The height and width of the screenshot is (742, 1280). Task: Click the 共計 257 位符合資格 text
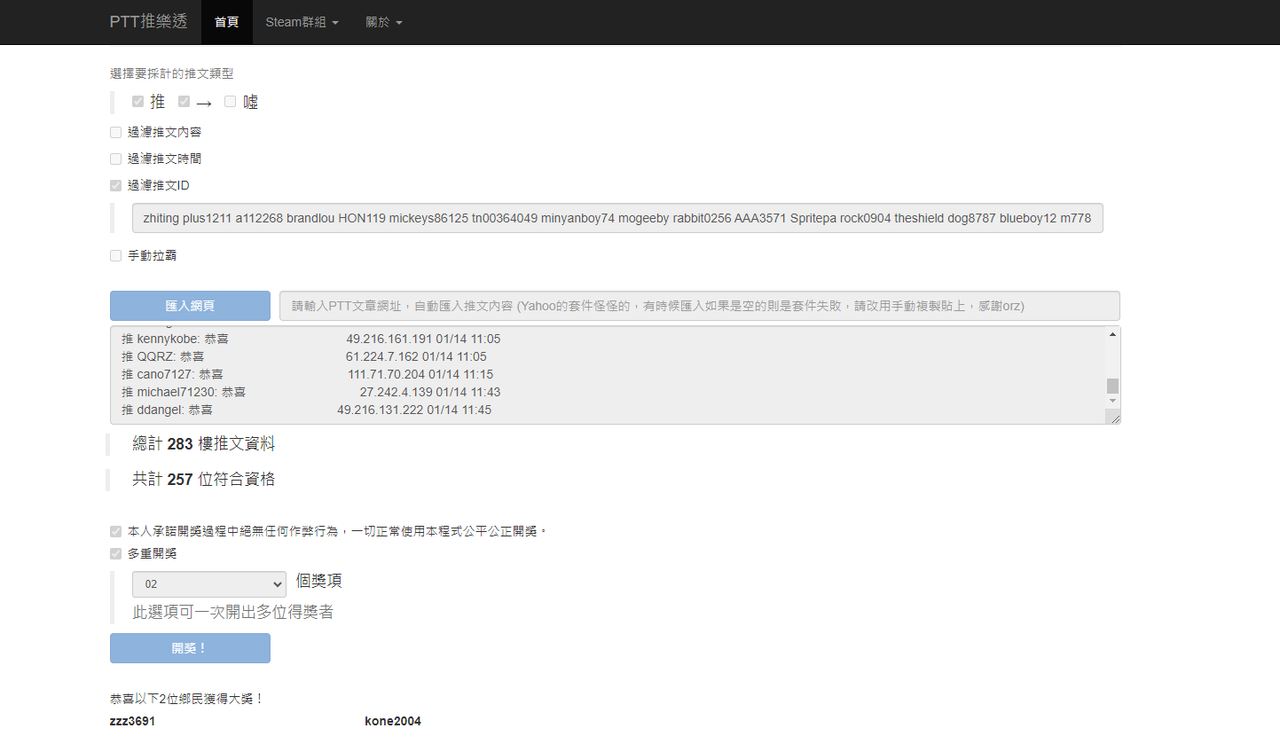204,480
